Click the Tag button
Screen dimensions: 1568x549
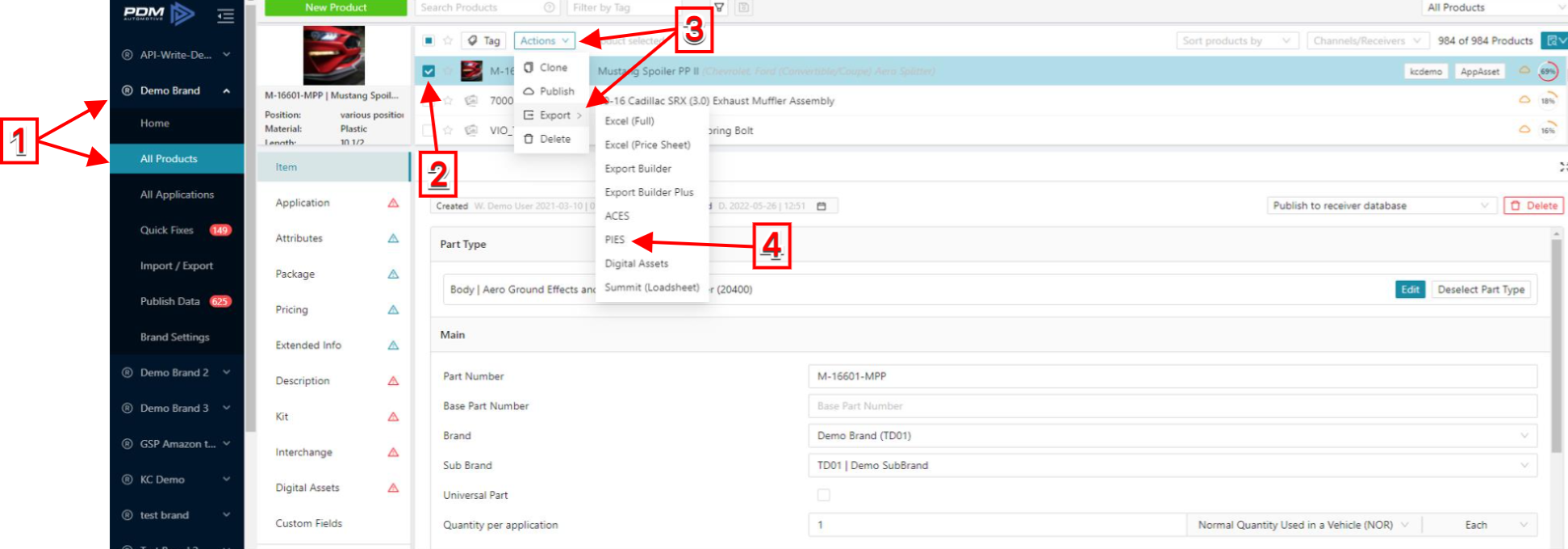pyautogui.click(x=484, y=40)
